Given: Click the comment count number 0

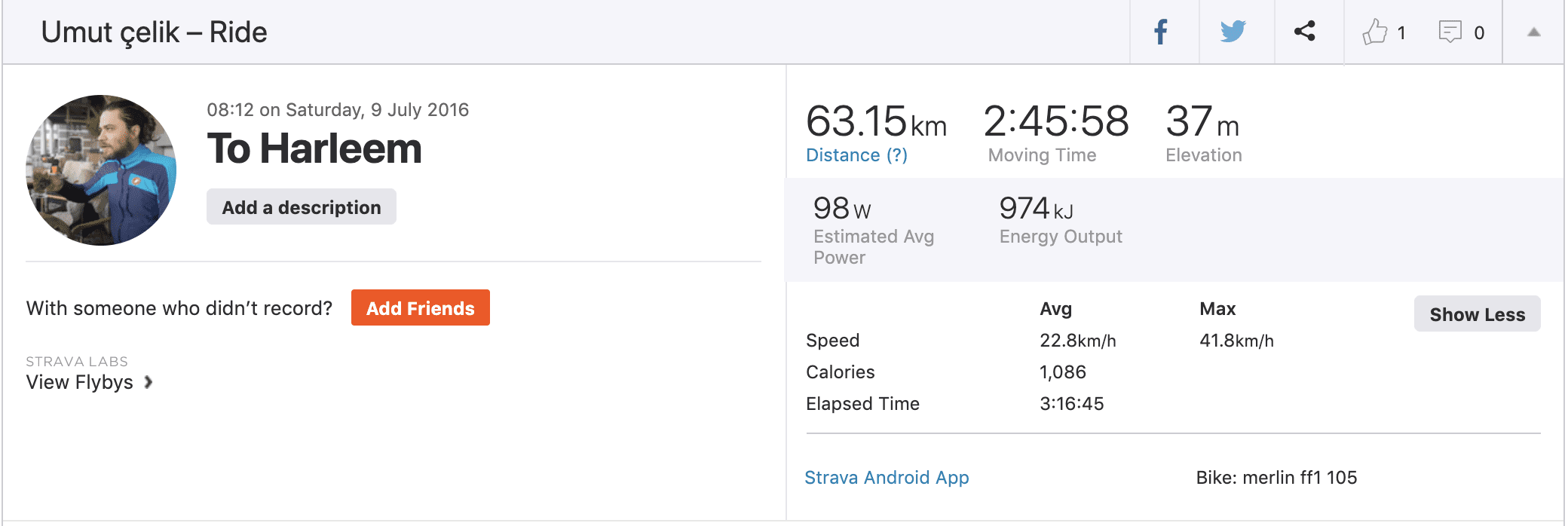Looking at the screenshot, I should pos(1479,33).
